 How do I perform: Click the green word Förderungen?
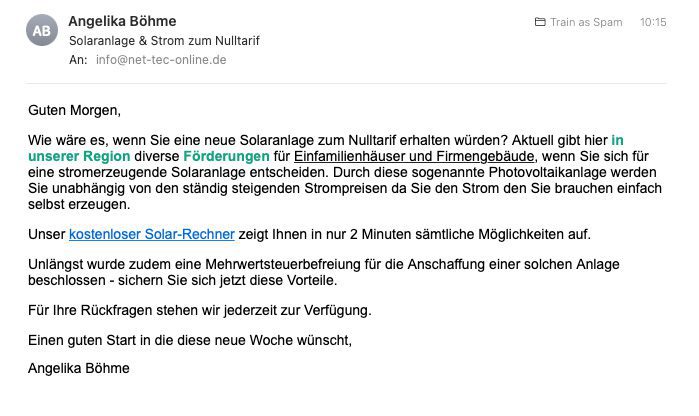pyautogui.click(x=226, y=157)
